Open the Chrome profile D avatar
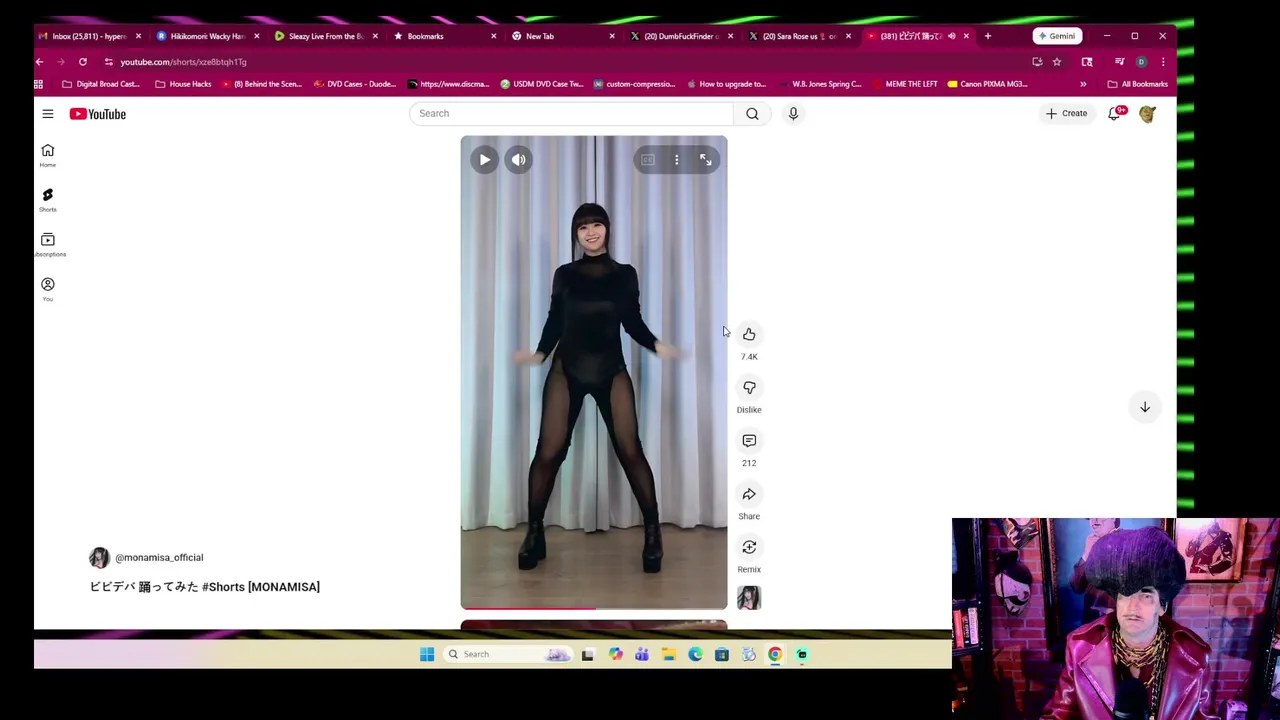Viewport: 1280px width, 720px height. pos(1141,62)
